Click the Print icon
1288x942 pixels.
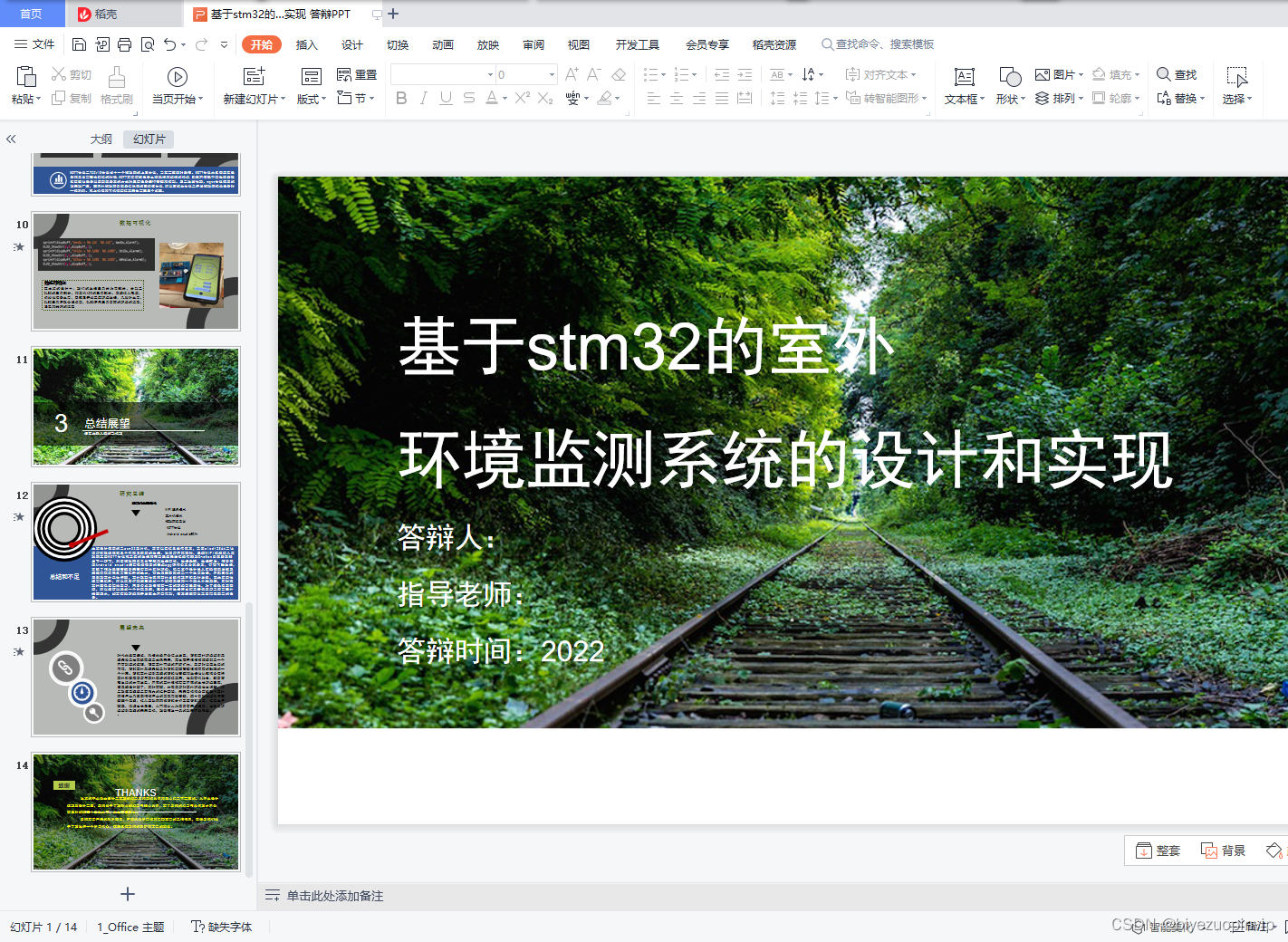point(124,44)
